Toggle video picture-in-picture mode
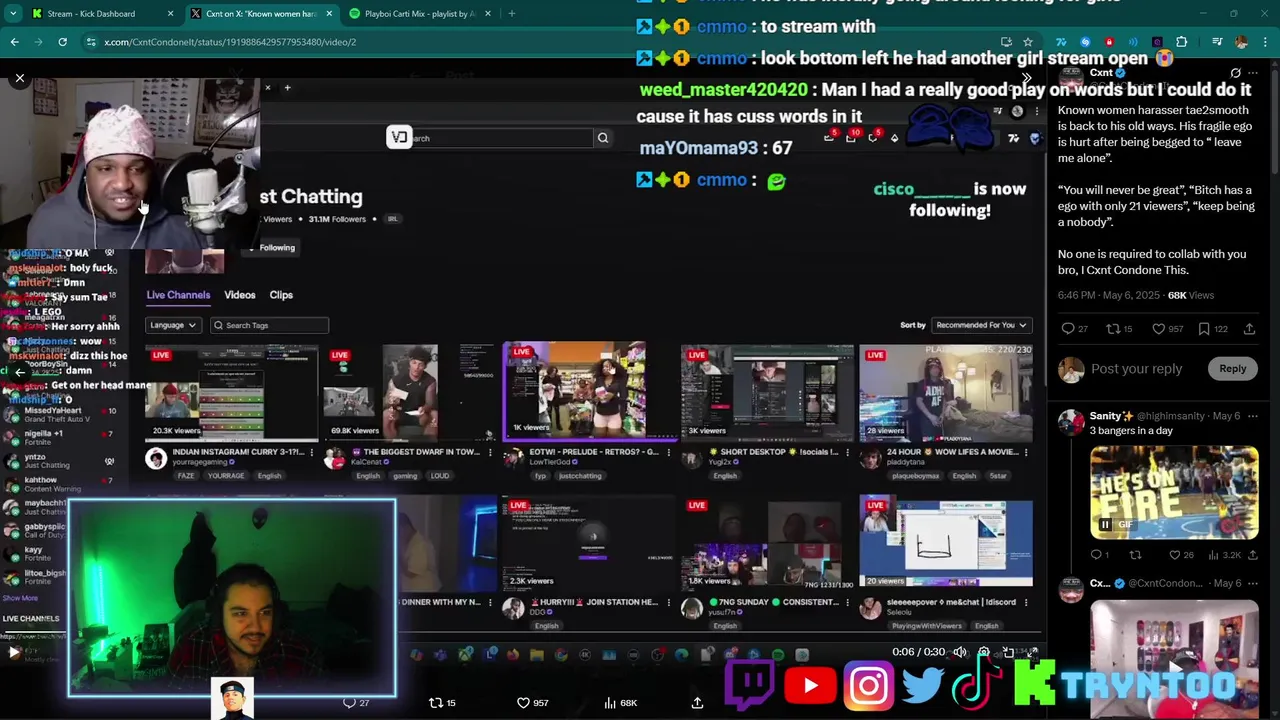This screenshot has width=1280, height=720. click(x=1008, y=652)
